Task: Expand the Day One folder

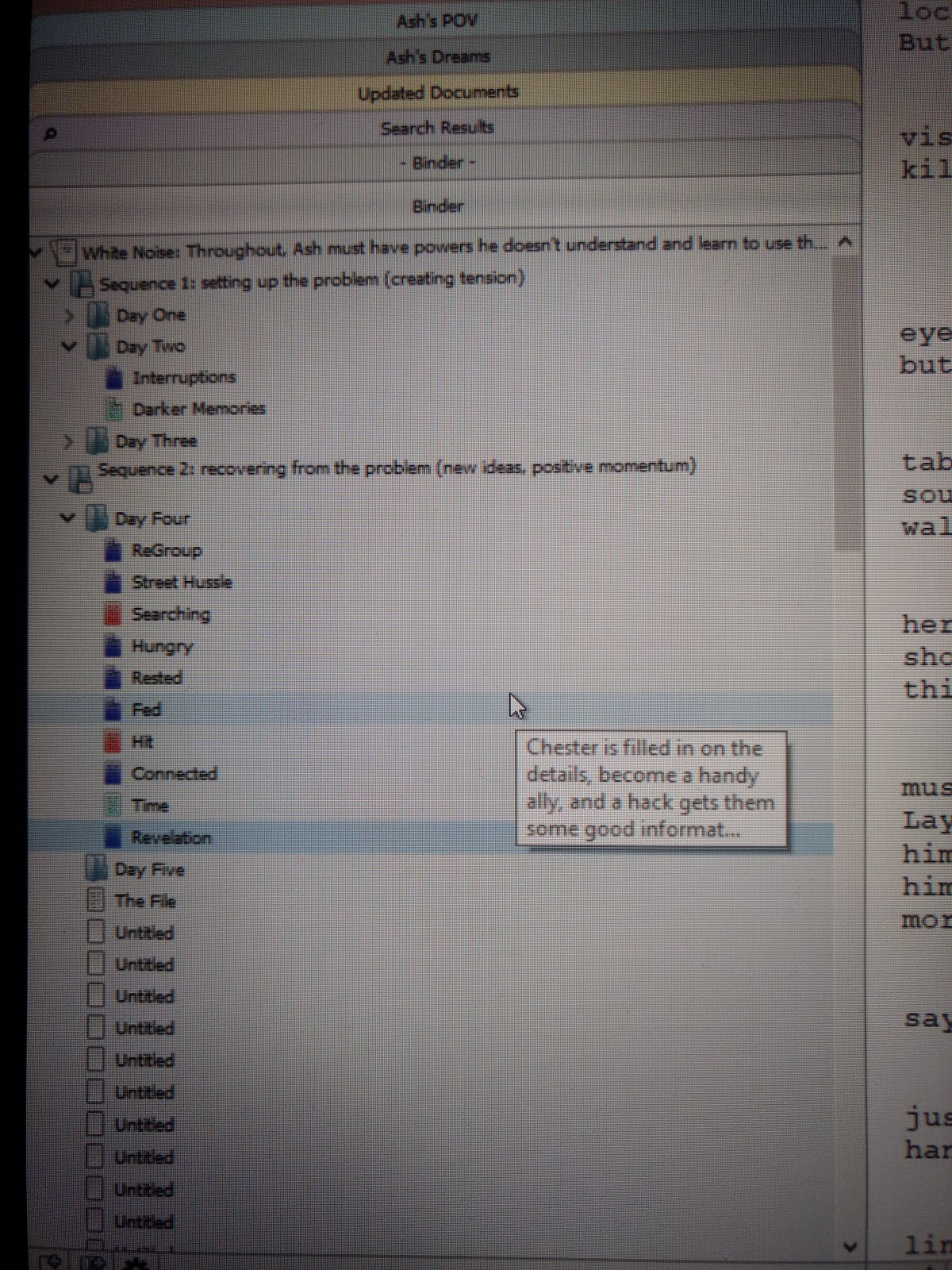Action: pyautogui.click(x=70, y=316)
